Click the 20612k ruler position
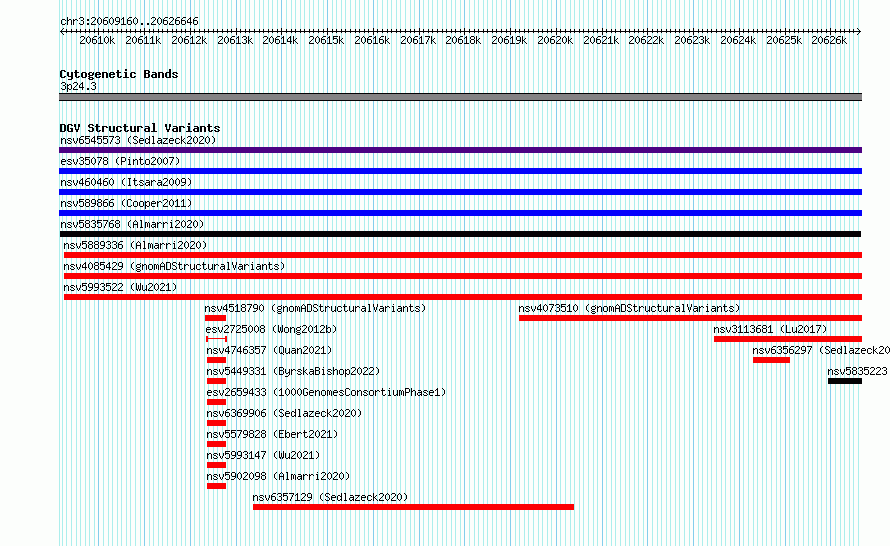The width and height of the screenshot is (890, 546). pos(189,40)
